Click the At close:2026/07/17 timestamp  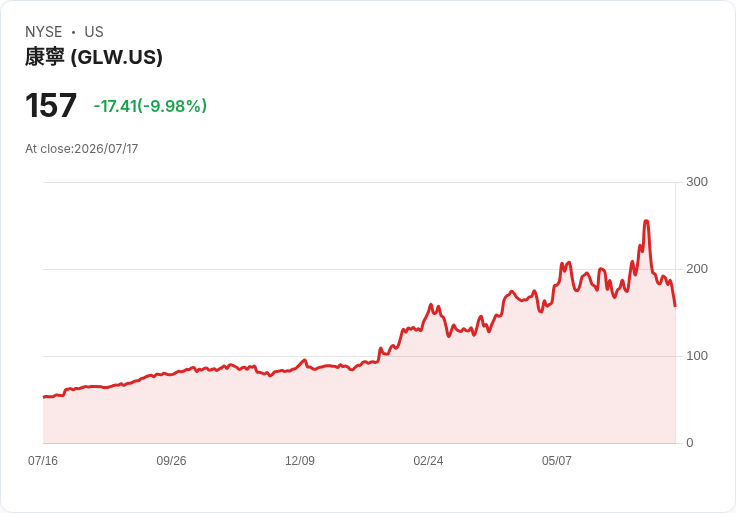pos(82,149)
